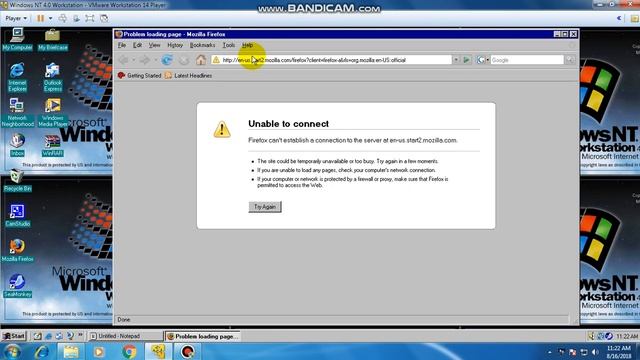Click VMware send Ctrl+Alt+Del icon
This screenshot has width=640, height=360.
62,18
